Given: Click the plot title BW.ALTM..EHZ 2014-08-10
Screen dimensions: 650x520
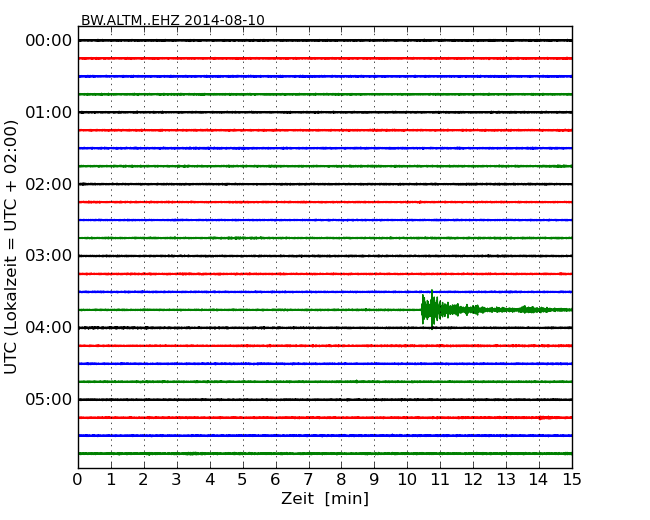Looking at the screenshot, I should (x=172, y=20).
